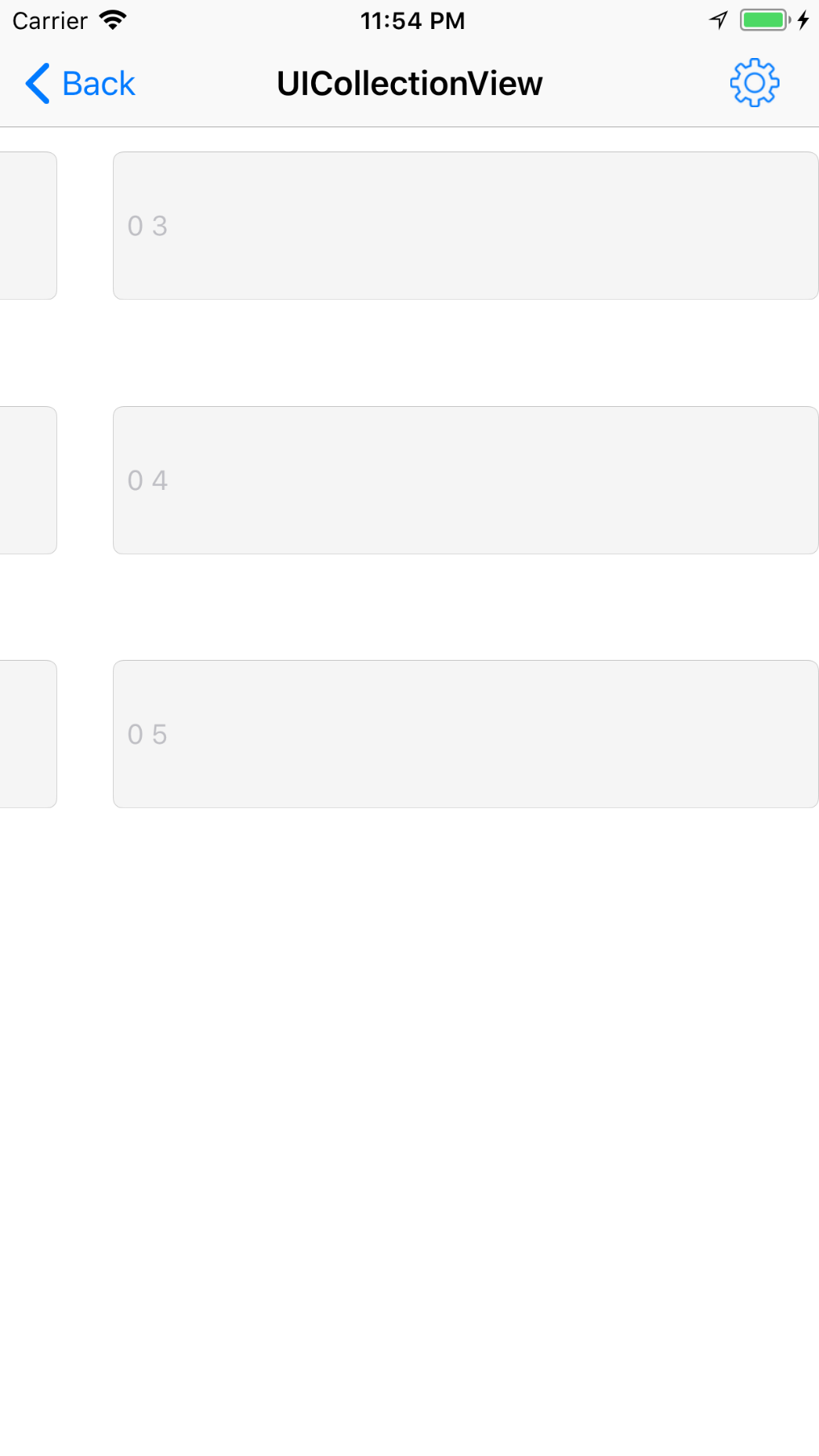Click the location arrow icon

tap(718, 19)
